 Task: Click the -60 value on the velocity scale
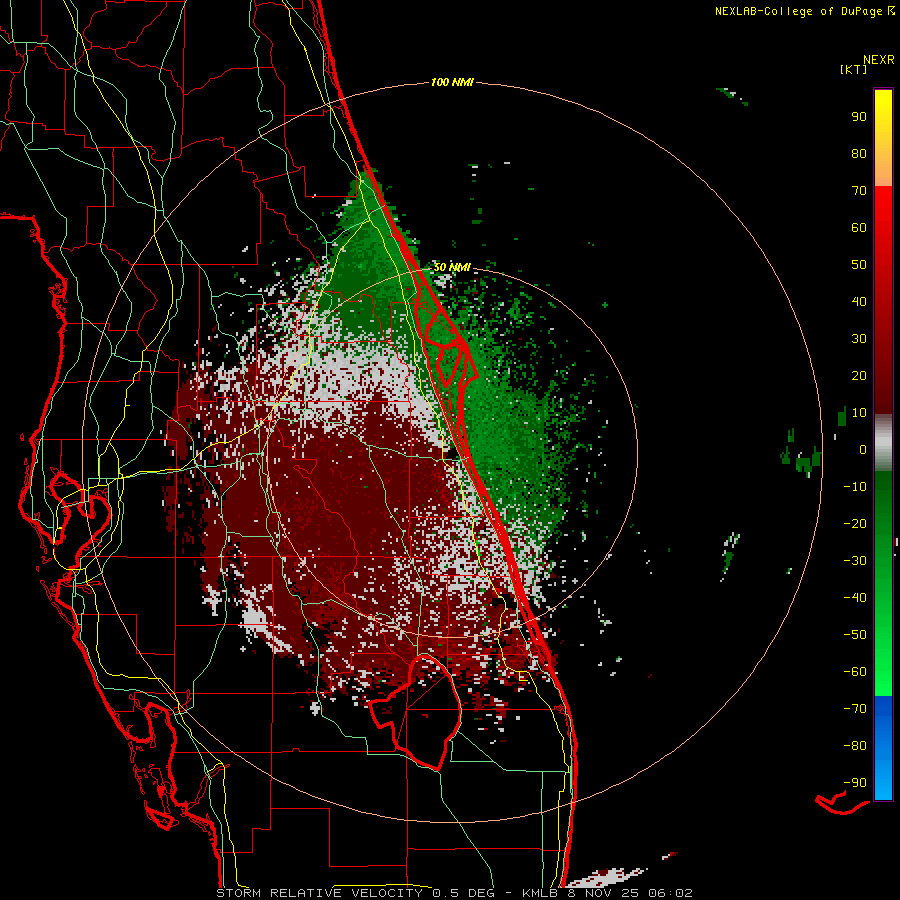(855, 672)
